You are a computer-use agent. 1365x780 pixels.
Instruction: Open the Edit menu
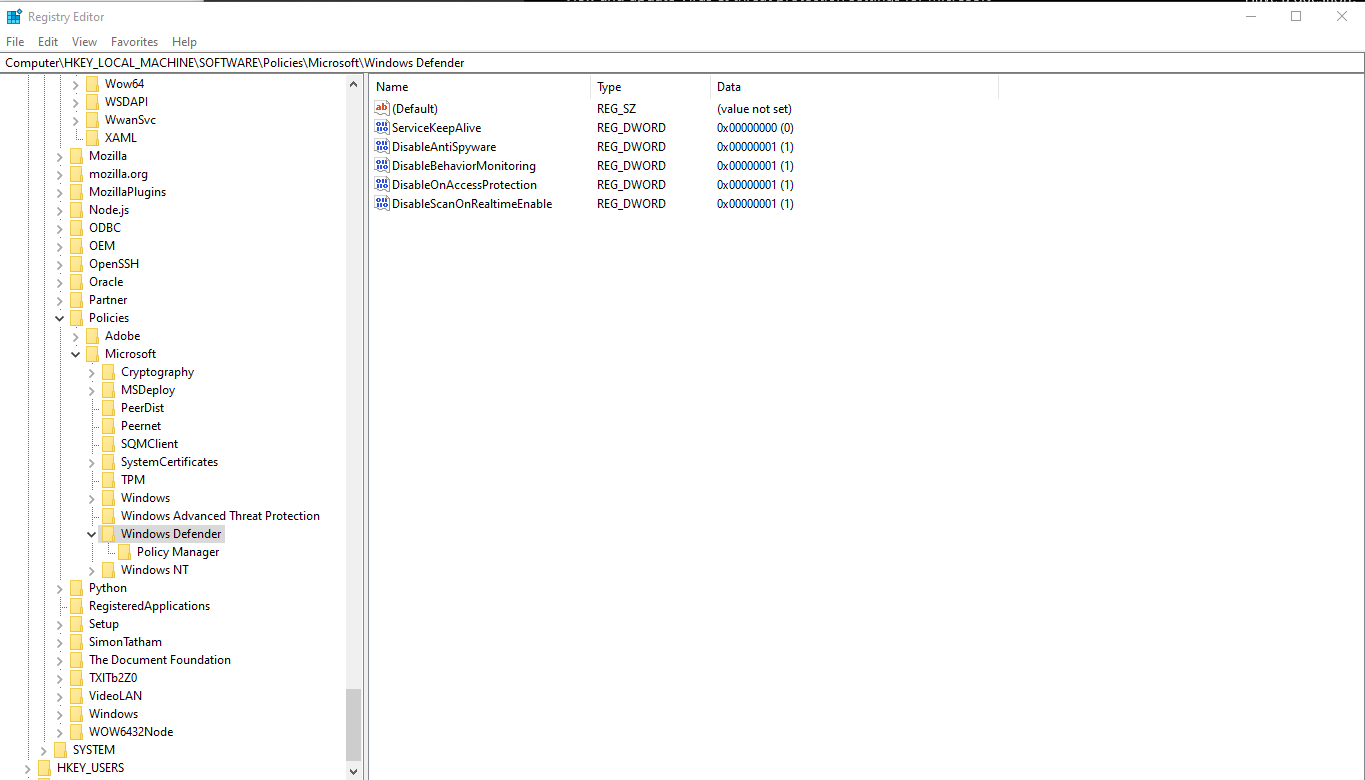[46, 41]
